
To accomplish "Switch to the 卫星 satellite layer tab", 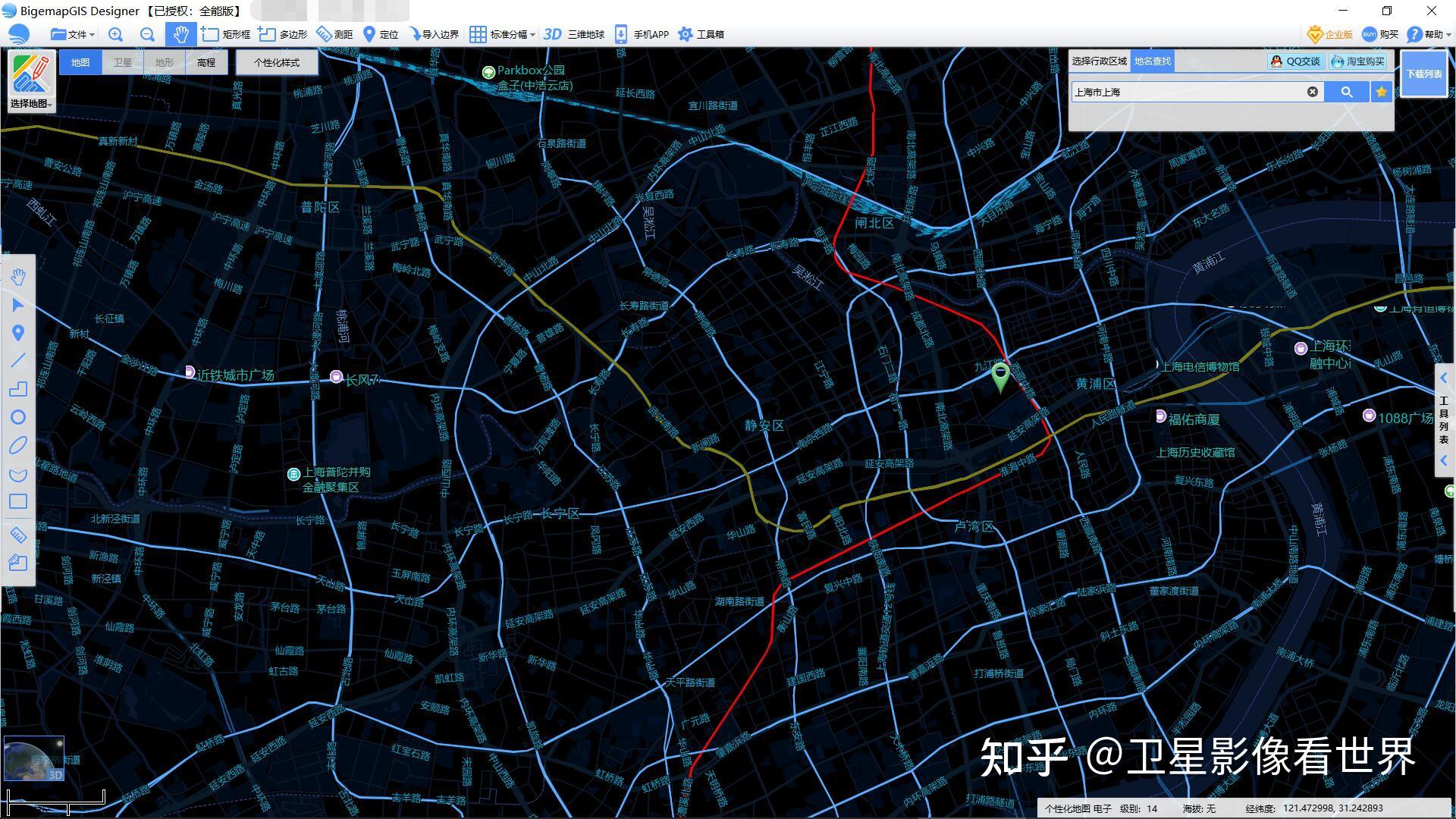I will pyautogui.click(x=123, y=62).
